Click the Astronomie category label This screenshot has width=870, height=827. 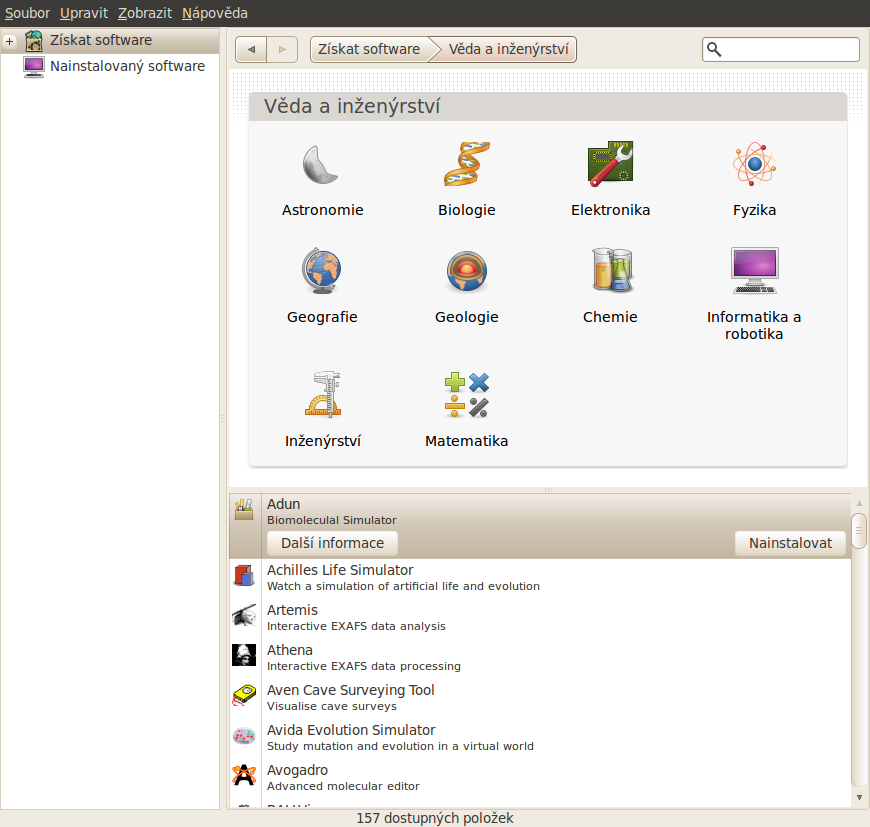[322, 210]
